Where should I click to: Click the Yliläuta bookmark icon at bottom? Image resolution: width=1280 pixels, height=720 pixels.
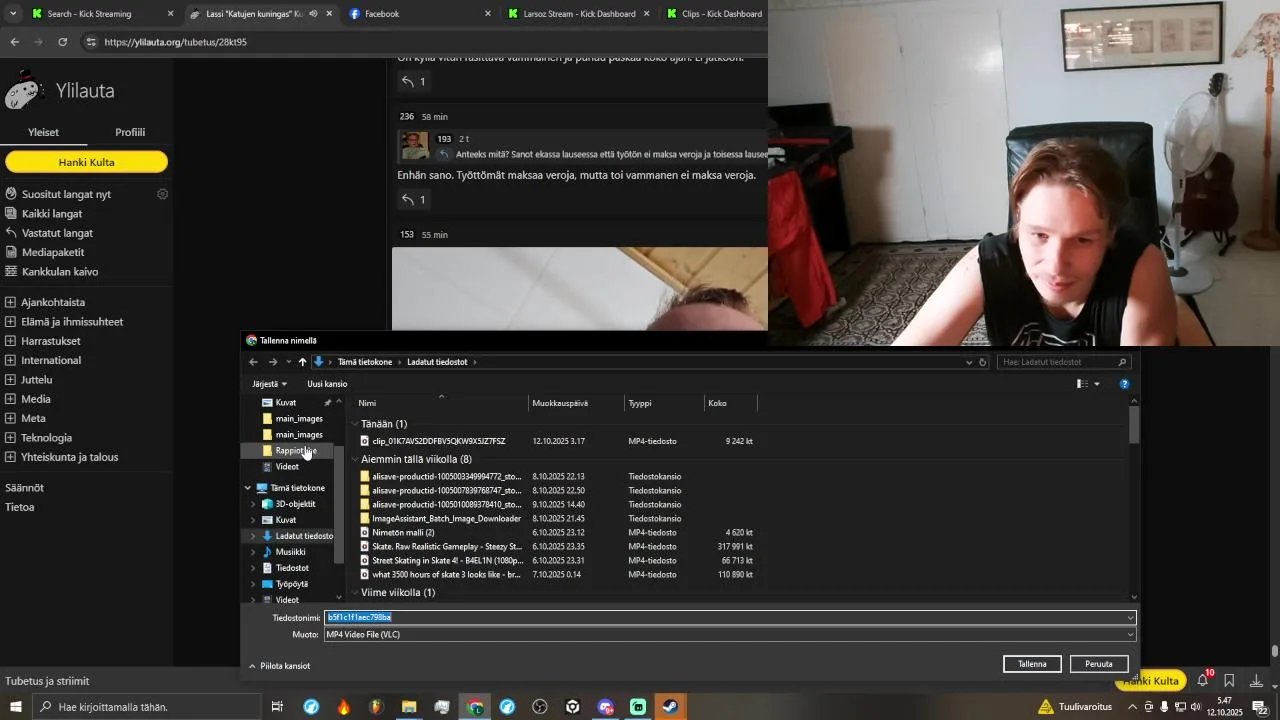(x=1229, y=681)
